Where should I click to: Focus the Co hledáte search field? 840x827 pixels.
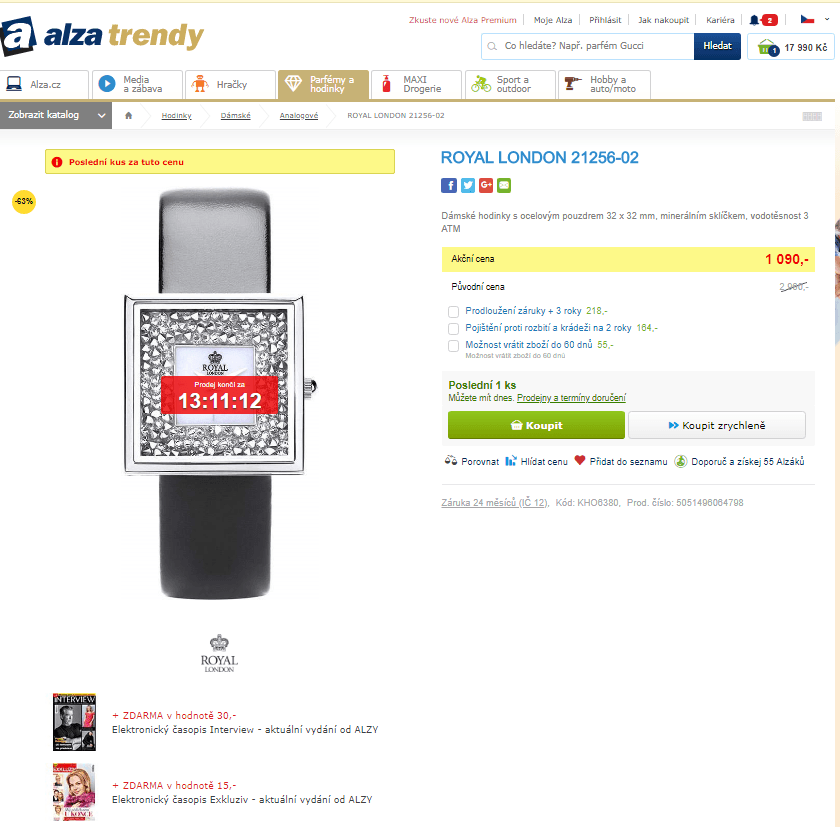(588, 47)
